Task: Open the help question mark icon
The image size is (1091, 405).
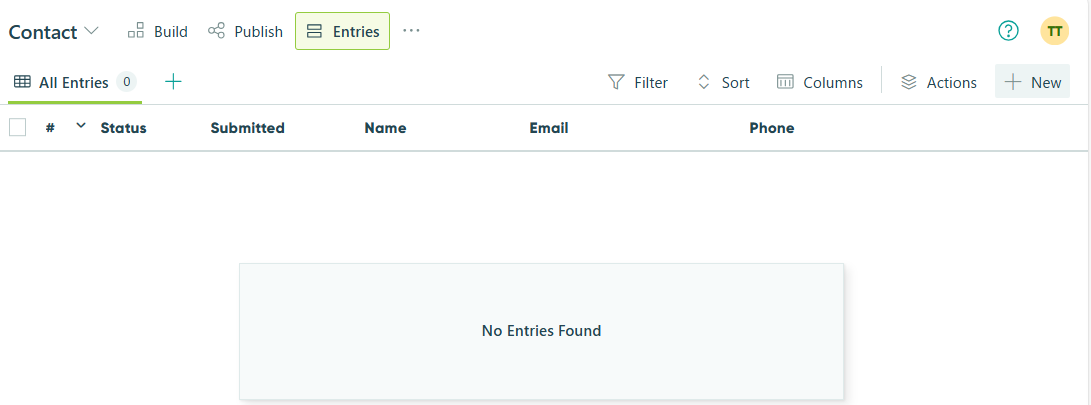Action: (1008, 31)
